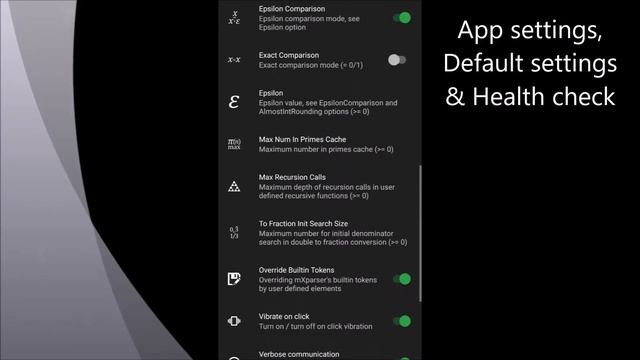Click the Vibrate on click phone icon

(x=234, y=321)
